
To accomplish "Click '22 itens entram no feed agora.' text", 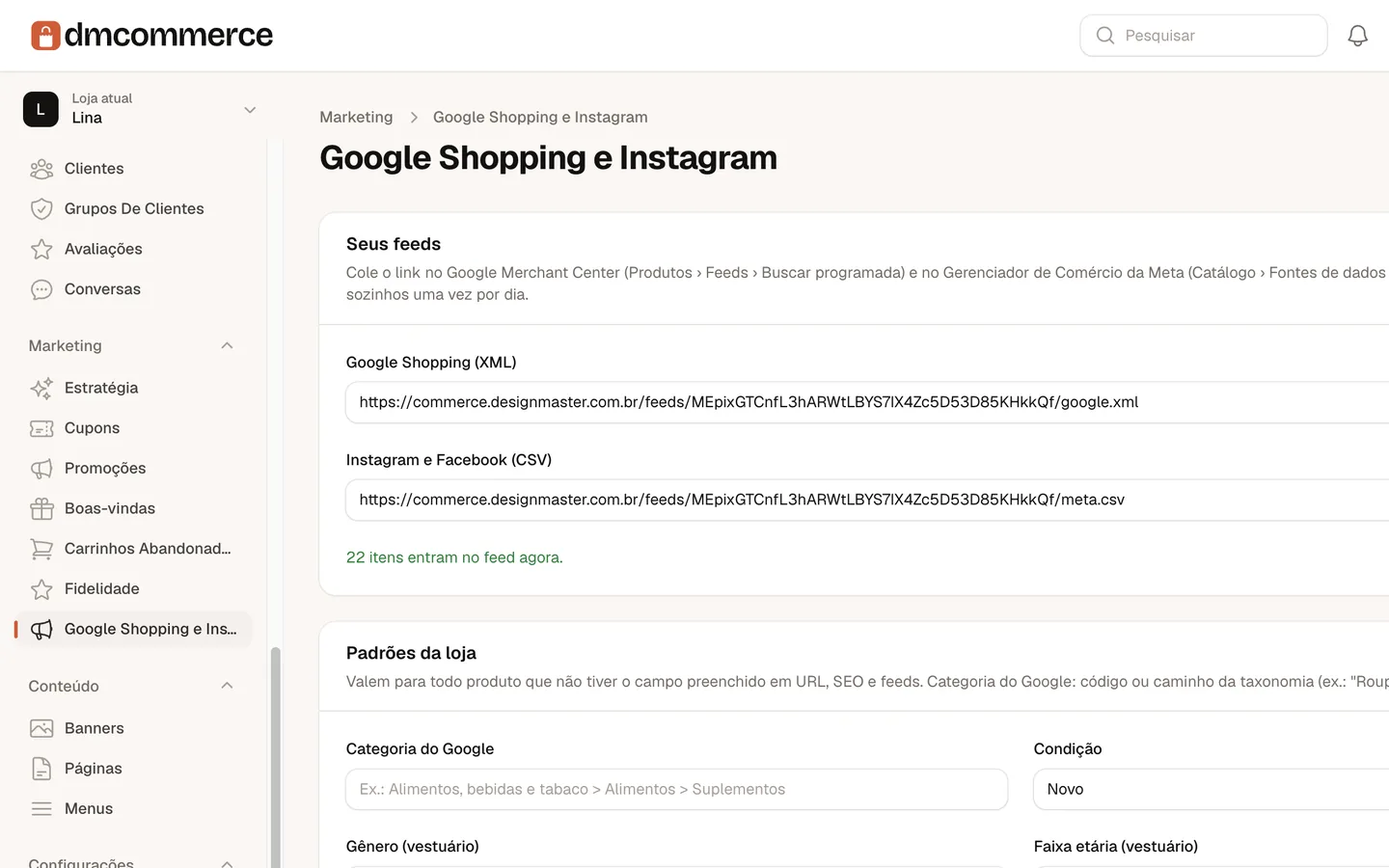I will pyautogui.click(x=454, y=557).
